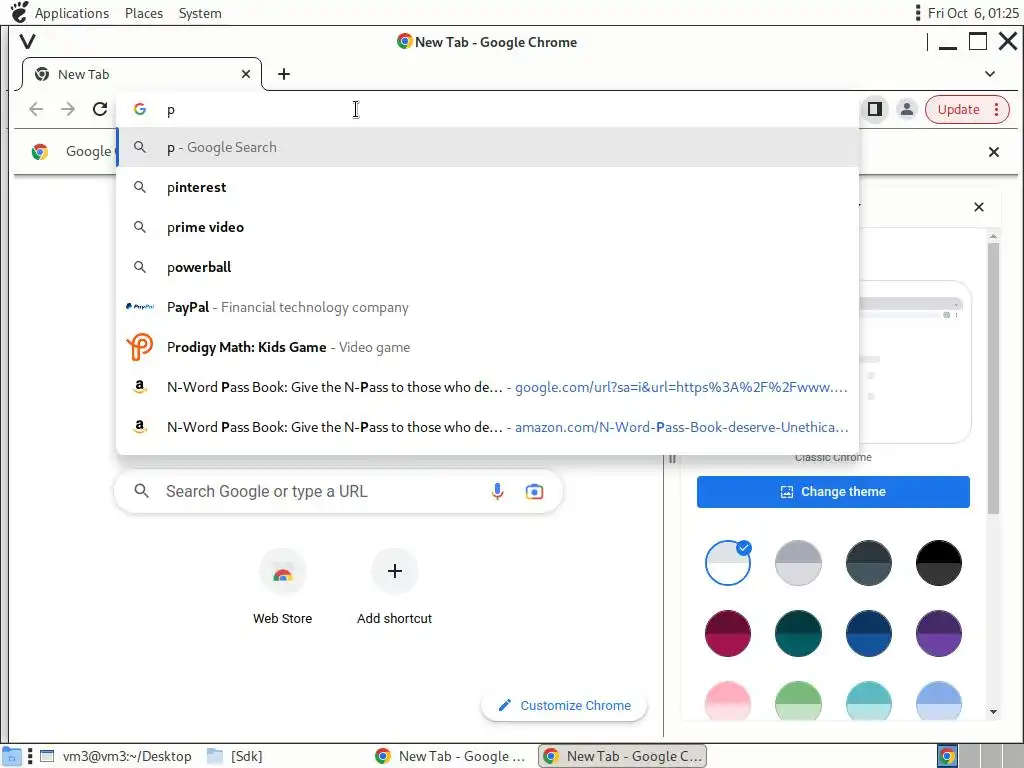The height and width of the screenshot is (768, 1024).
Task: Select the PayPal suggestion
Action: click(487, 307)
